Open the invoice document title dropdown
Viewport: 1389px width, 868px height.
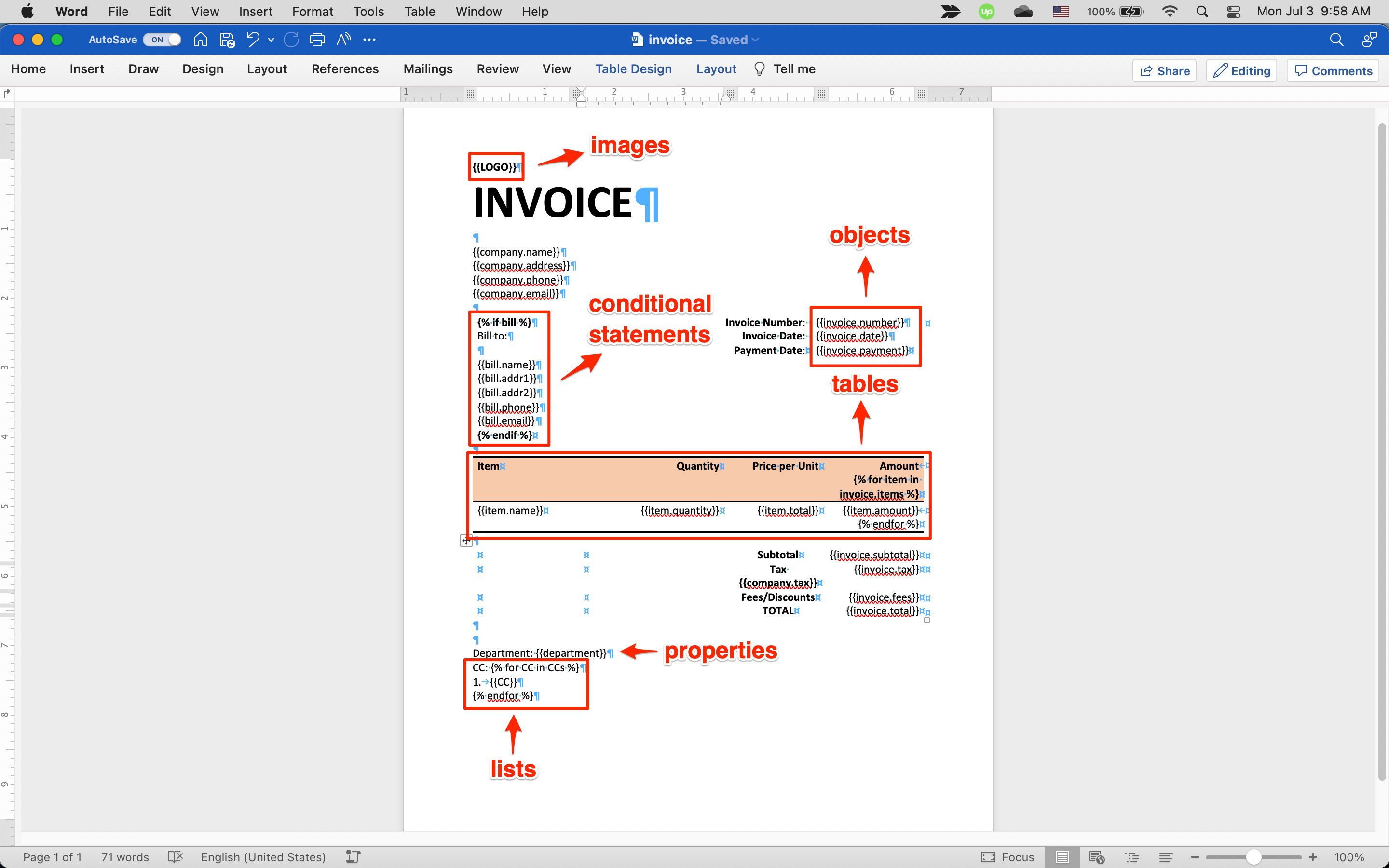point(755,40)
